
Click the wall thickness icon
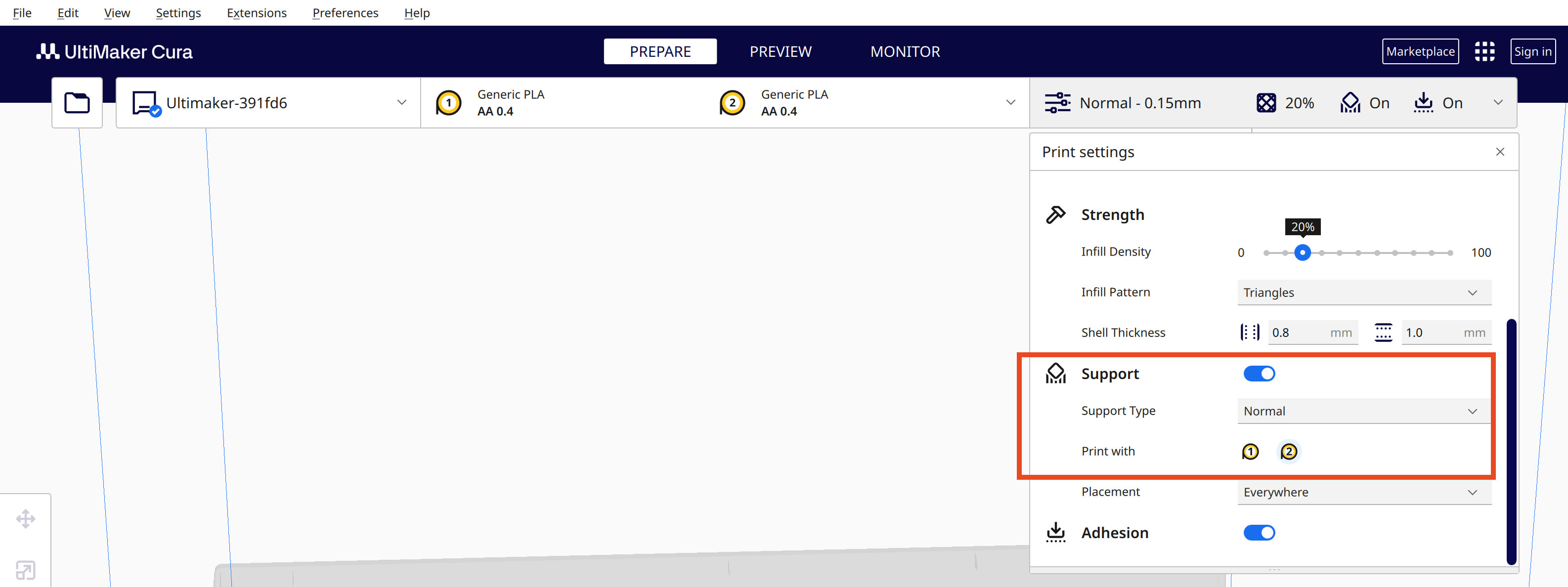pos(1250,333)
